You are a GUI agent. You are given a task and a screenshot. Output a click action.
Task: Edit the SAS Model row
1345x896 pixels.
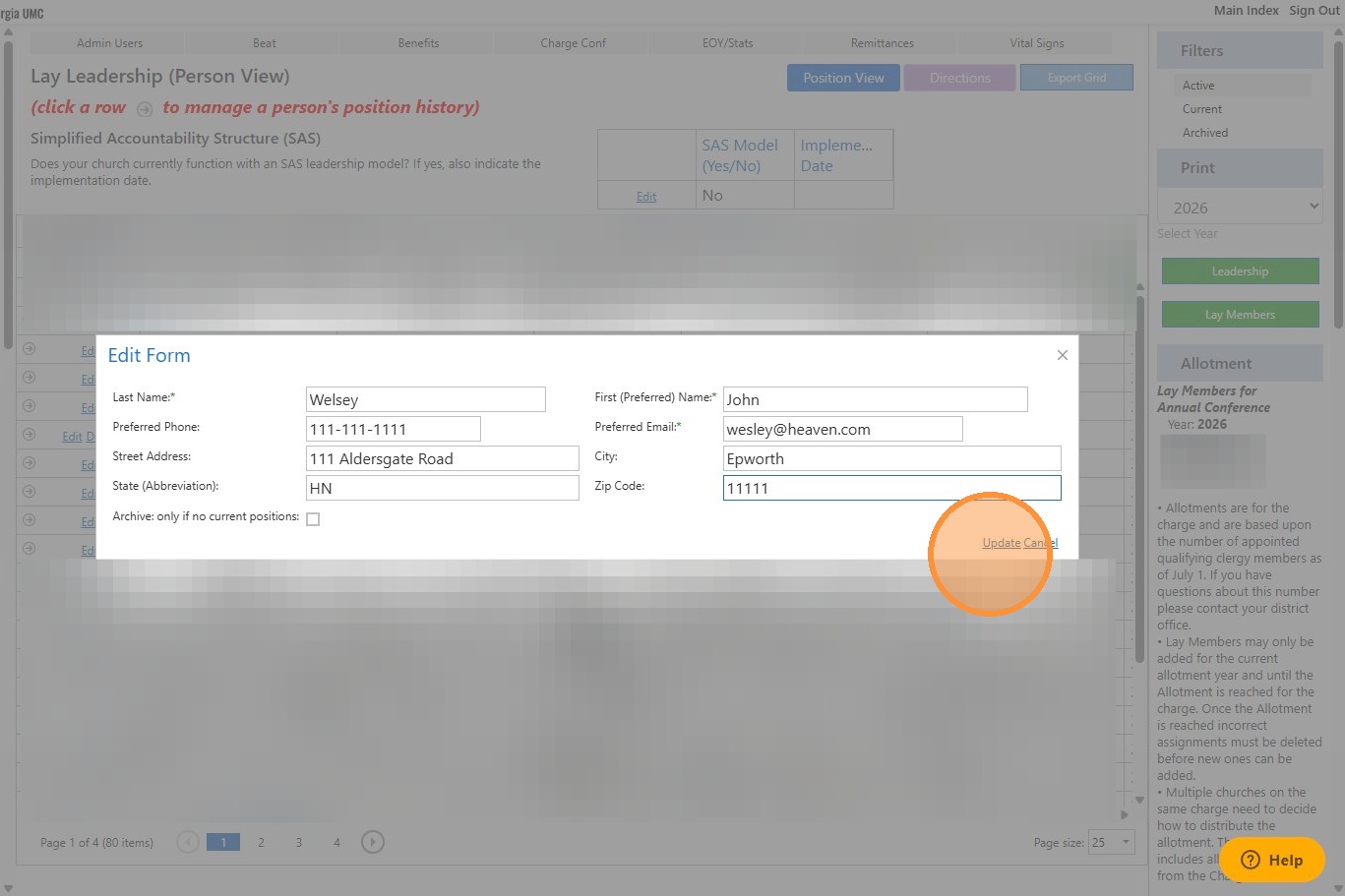coord(645,197)
